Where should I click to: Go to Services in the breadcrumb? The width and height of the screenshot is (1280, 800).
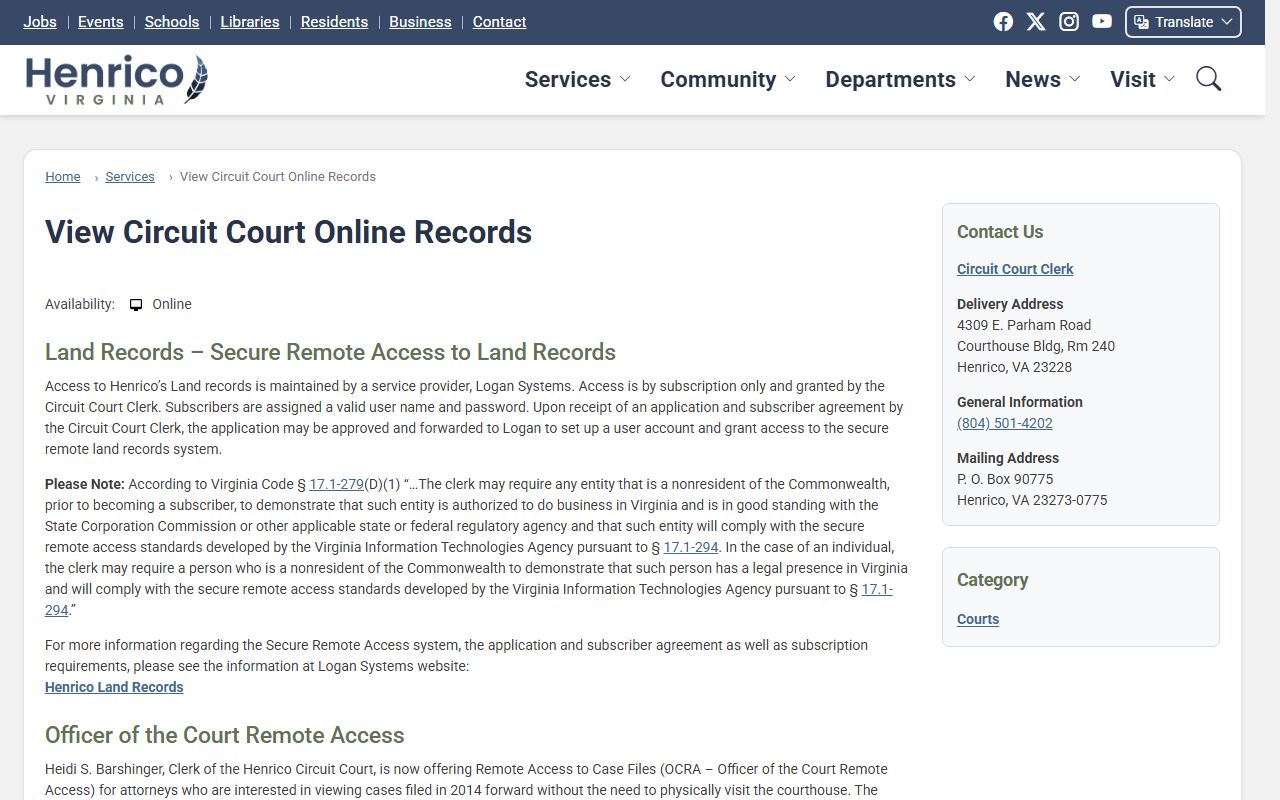(130, 177)
